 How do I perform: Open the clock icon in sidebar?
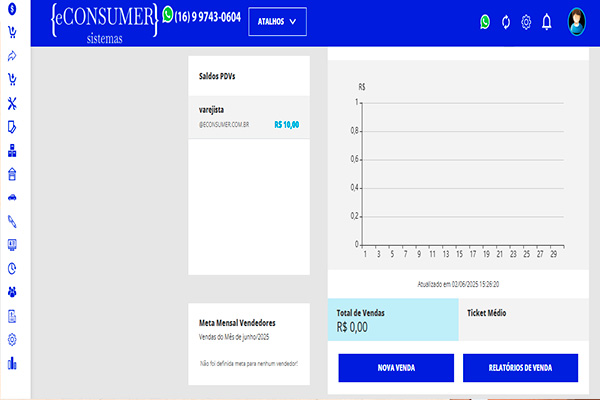click(x=12, y=268)
